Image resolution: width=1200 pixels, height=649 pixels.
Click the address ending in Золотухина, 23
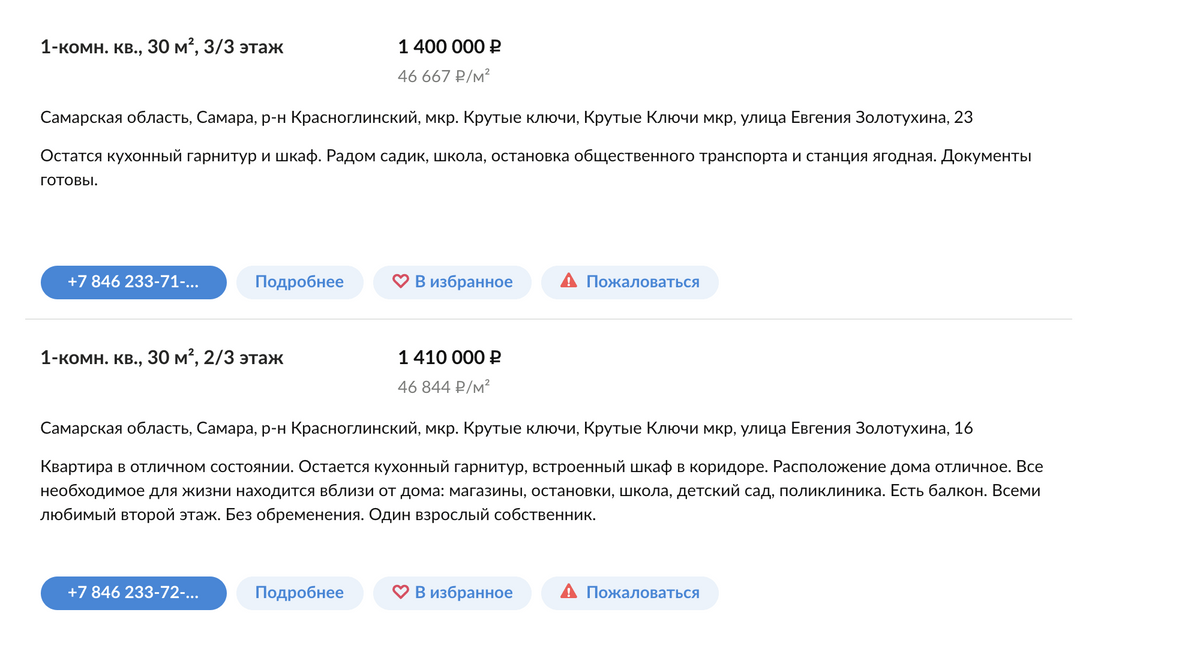506,118
